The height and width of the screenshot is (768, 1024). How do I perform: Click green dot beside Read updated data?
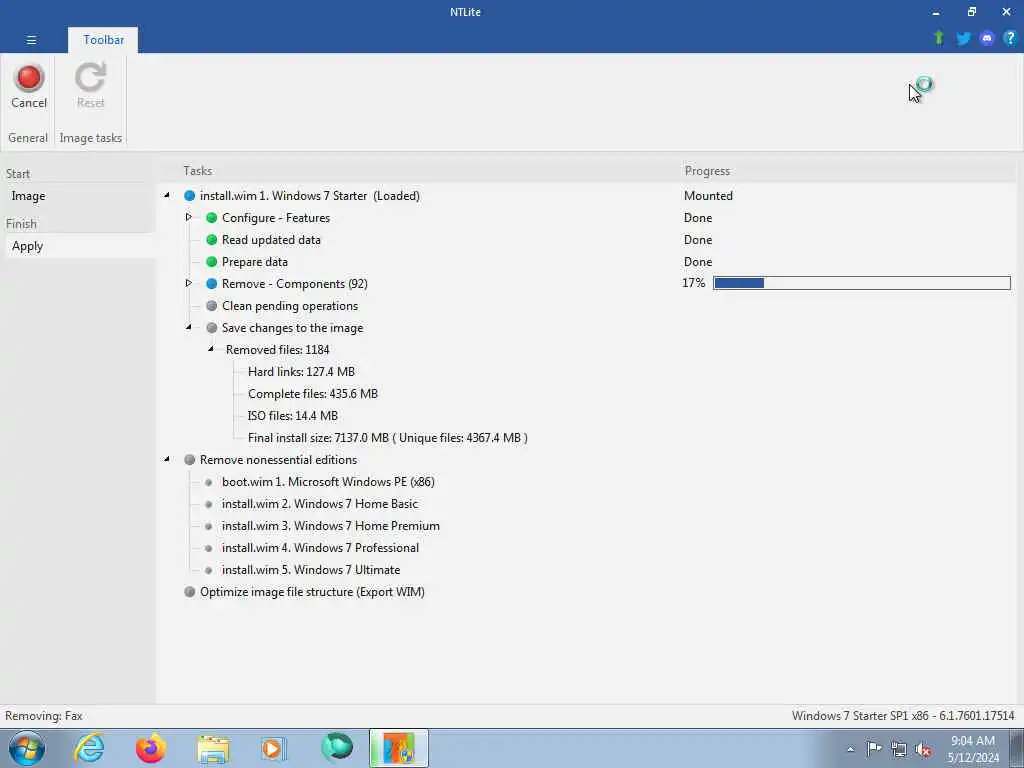[211, 240]
